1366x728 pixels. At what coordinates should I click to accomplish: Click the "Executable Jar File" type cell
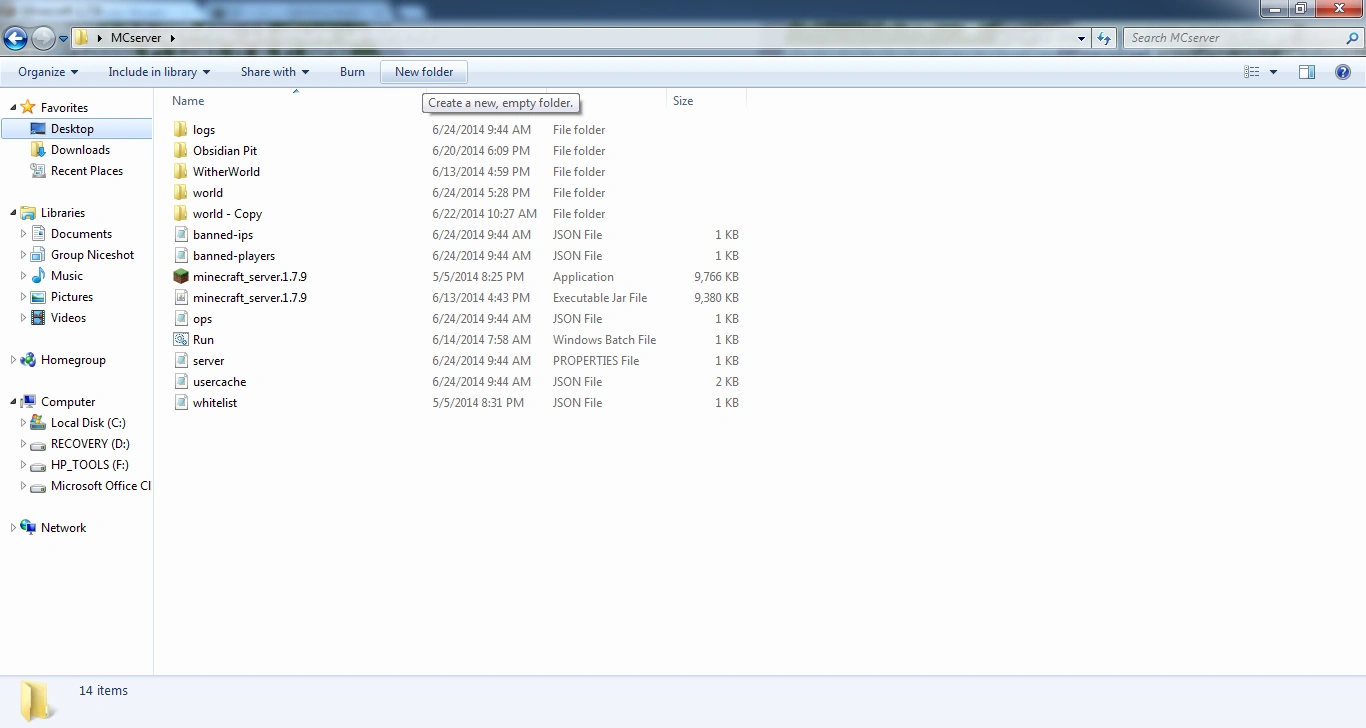(x=600, y=298)
